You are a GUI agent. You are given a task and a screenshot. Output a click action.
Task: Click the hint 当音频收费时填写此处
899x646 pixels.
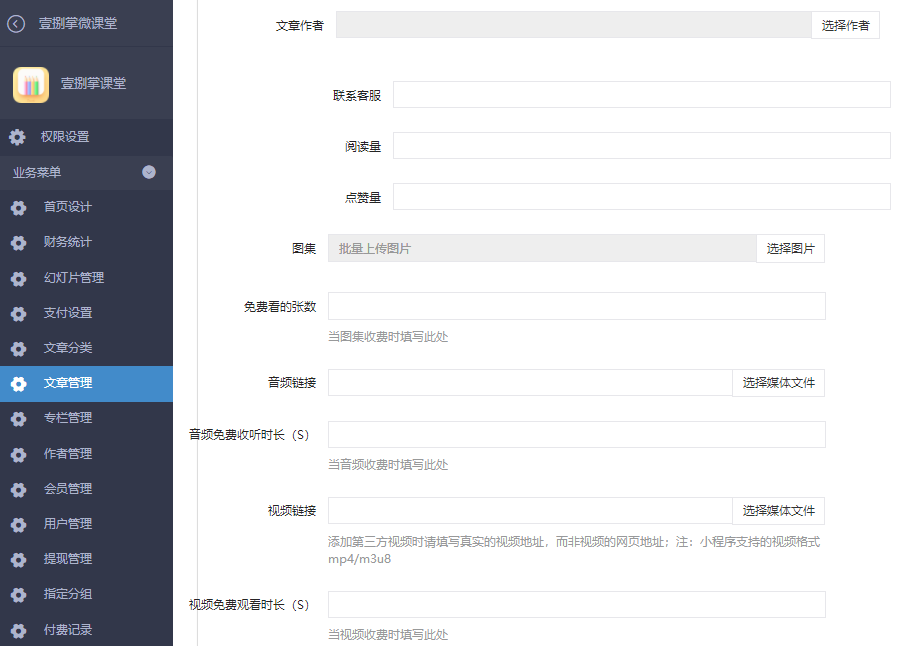click(x=388, y=465)
